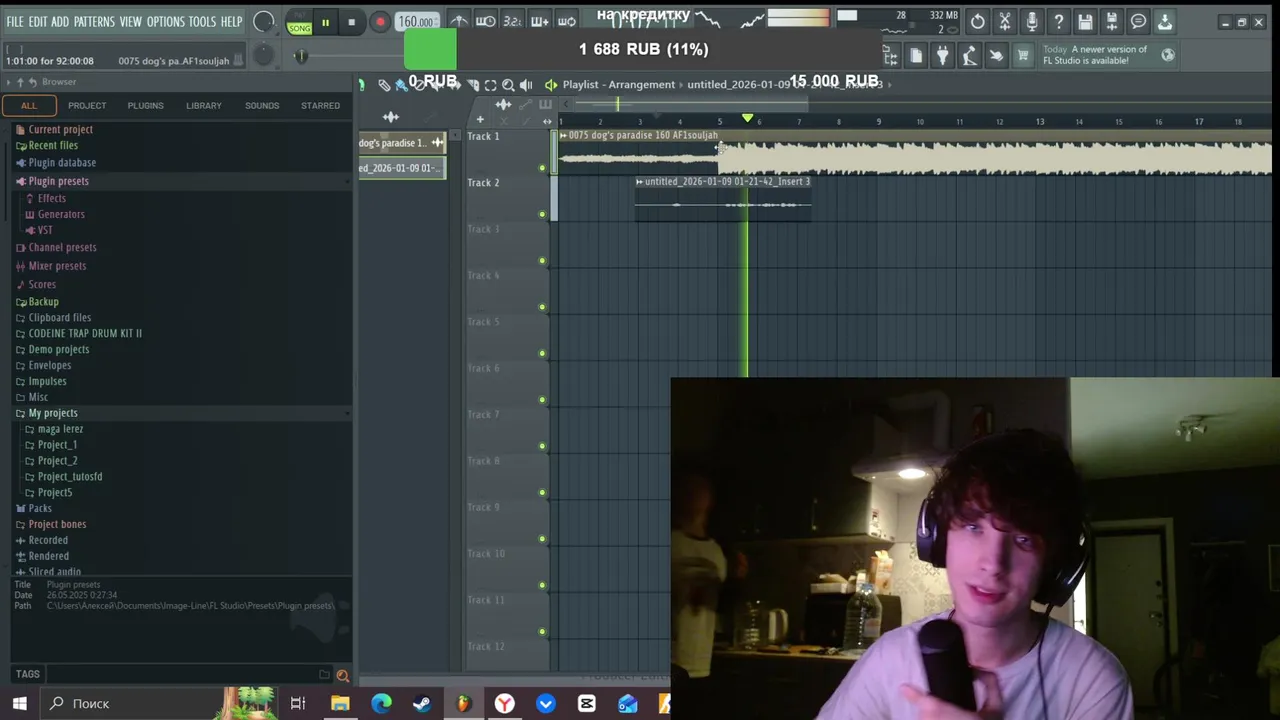This screenshot has width=1280, height=720.
Task: Click the one-click audio recording microphone icon
Action: [1032, 21]
